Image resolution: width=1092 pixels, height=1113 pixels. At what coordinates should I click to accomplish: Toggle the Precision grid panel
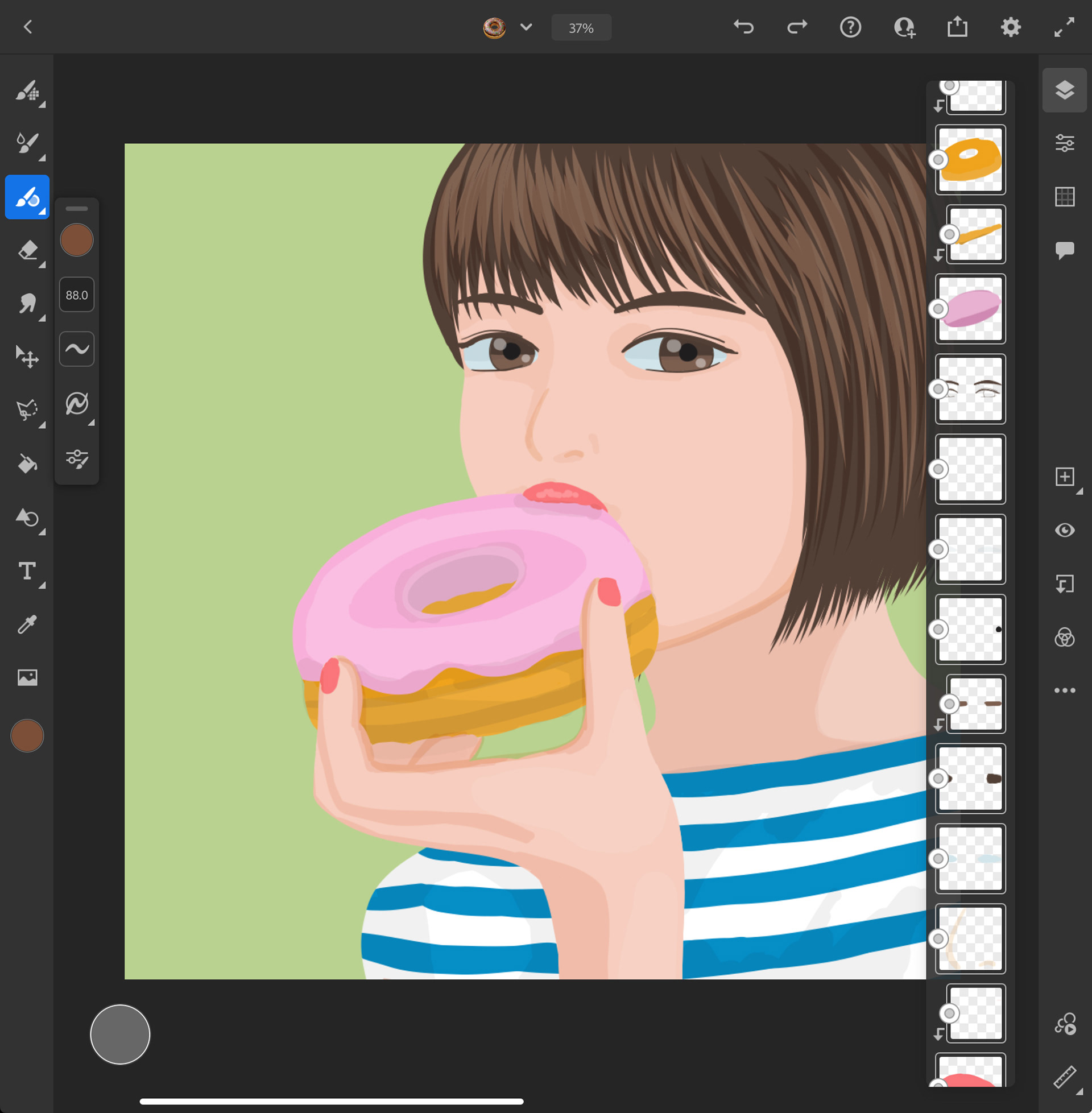point(1064,197)
